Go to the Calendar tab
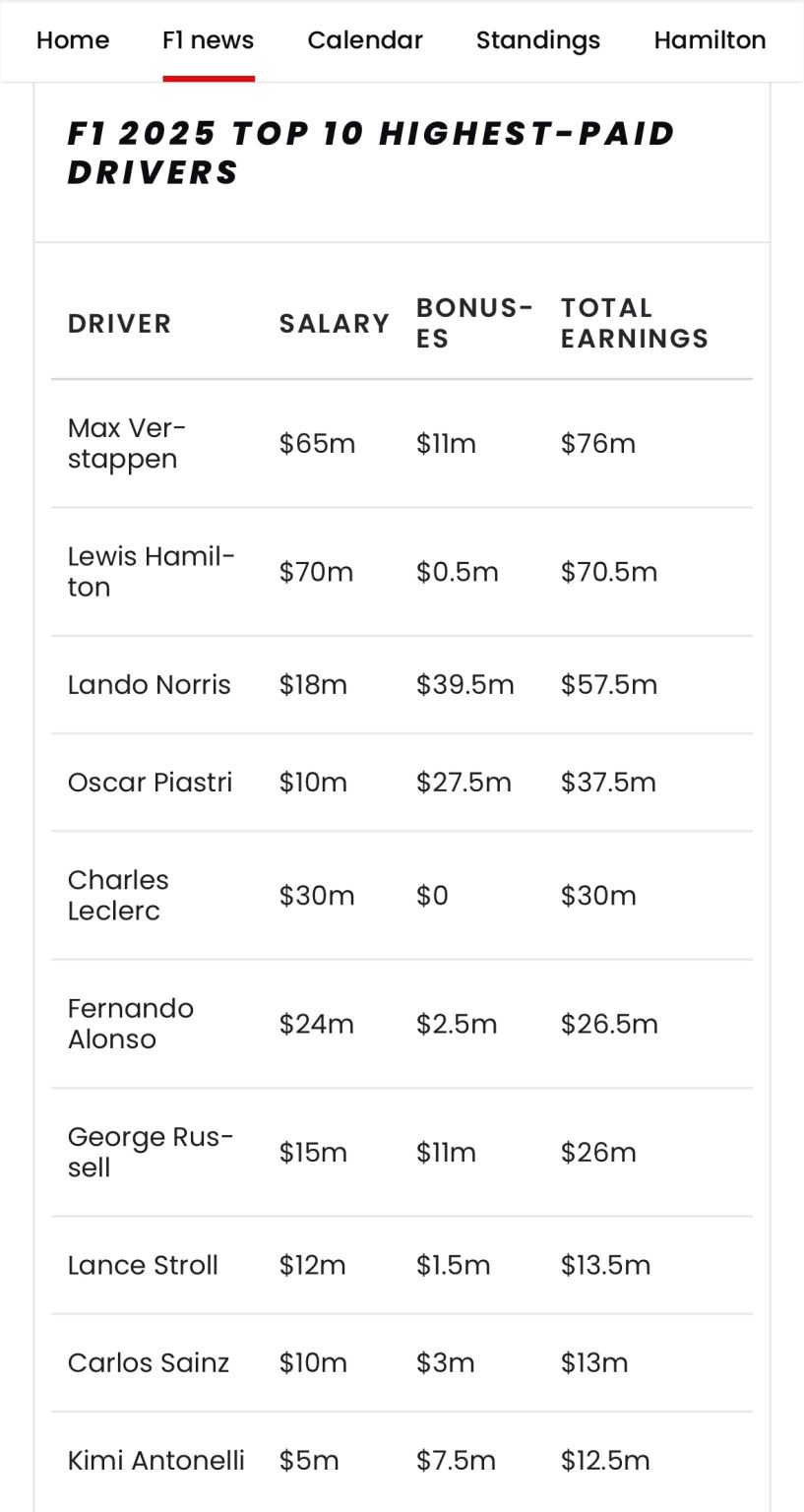 point(365,40)
